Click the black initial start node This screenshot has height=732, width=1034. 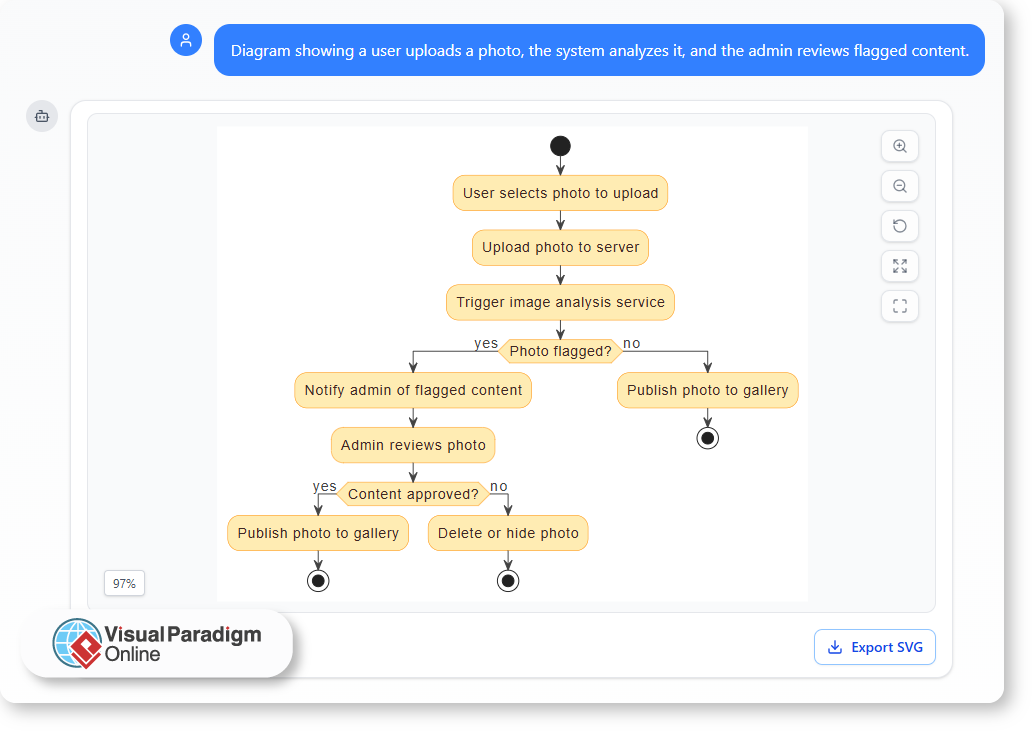coord(560,145)
